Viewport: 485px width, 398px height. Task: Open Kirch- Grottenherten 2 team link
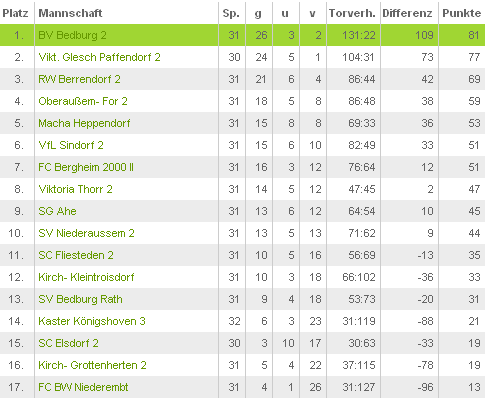[92, 365]
